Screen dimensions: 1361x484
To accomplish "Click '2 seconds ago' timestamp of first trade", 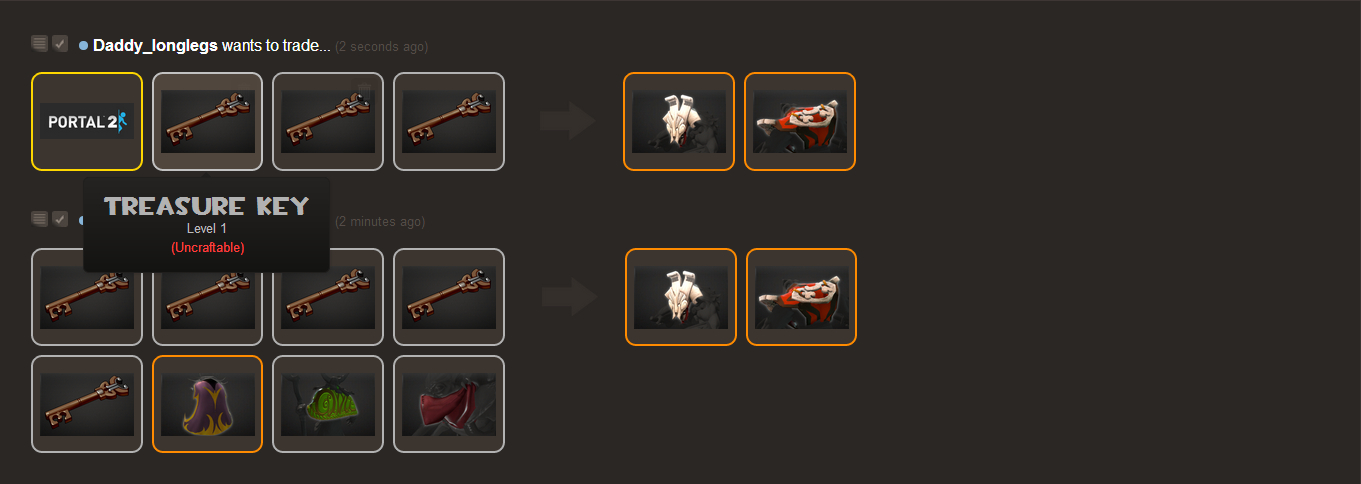I will (381, 47).
